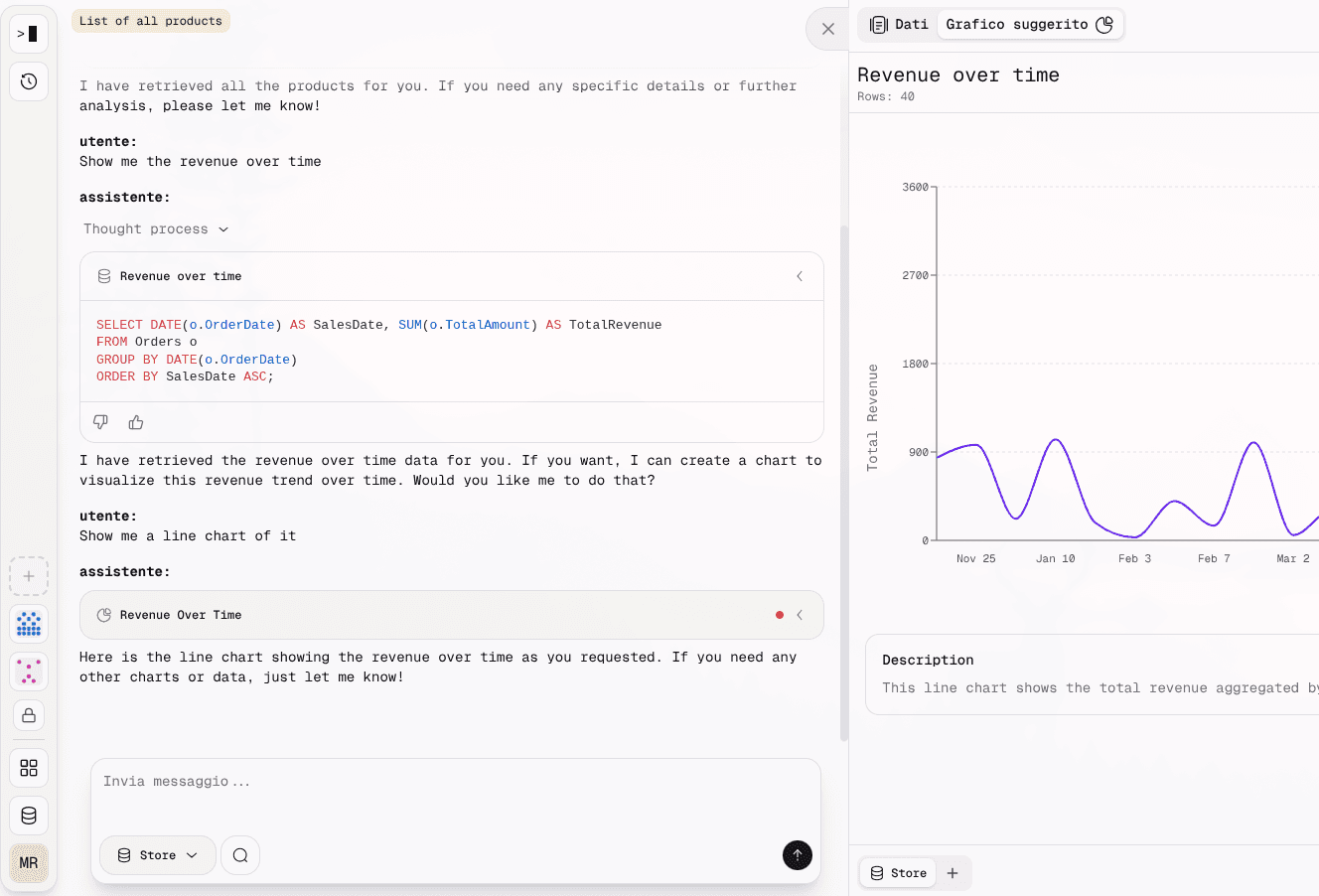Open the lock icon in left sidebar
Screen dimensions: 1319x896
point(29,715)
